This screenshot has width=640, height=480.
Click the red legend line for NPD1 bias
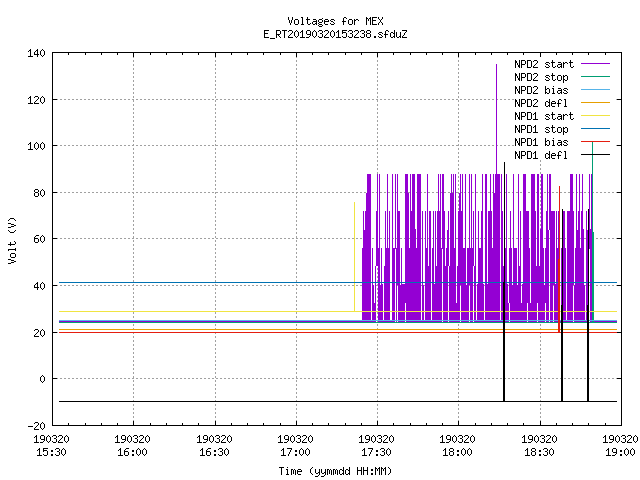[x=595, y=142]
